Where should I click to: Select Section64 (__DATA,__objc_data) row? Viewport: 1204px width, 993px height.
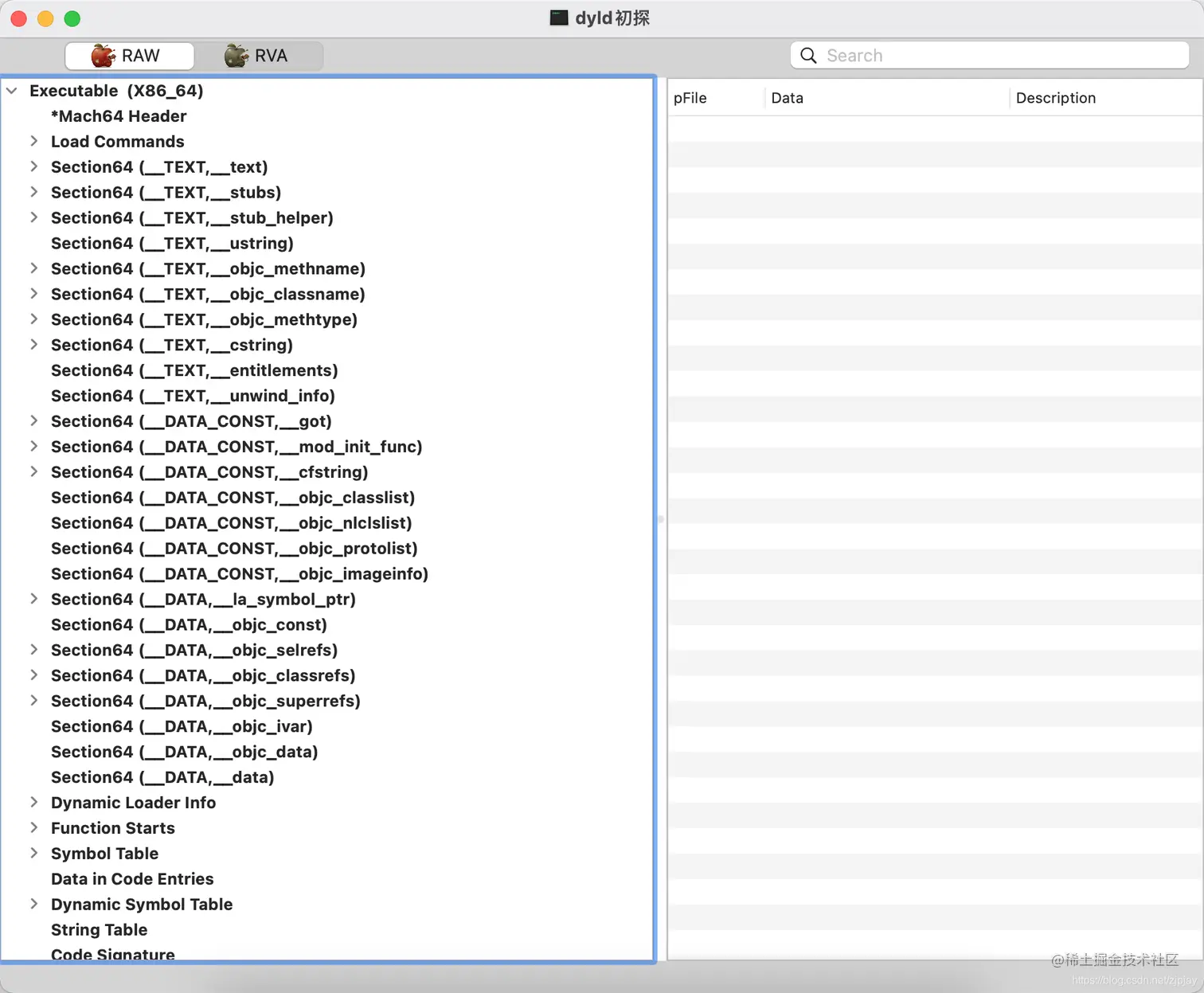point(327,752)
